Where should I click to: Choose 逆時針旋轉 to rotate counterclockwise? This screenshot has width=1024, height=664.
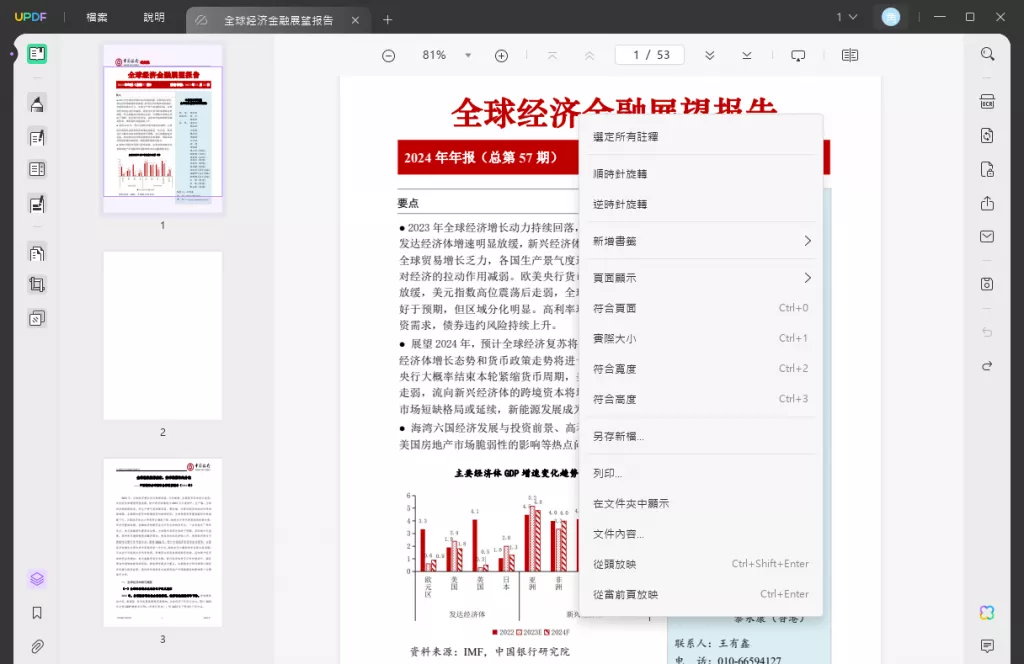point(701,204)
